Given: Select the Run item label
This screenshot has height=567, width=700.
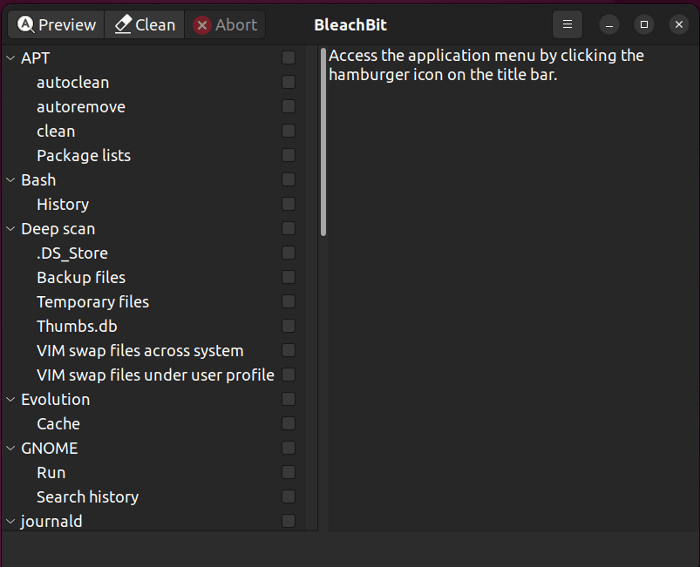Looking at the screenshot, I should 51,473.
